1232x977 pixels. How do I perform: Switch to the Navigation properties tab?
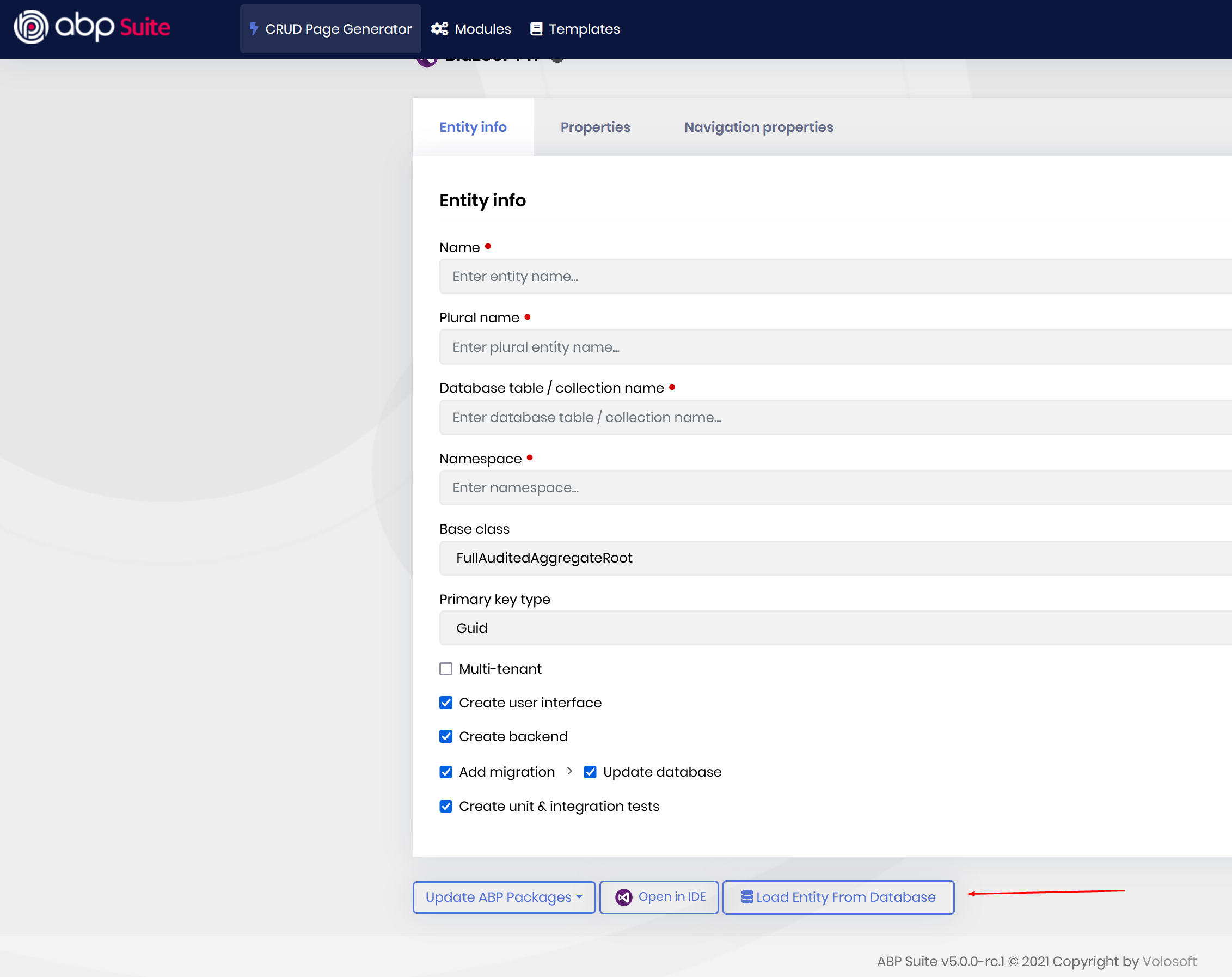758,127
